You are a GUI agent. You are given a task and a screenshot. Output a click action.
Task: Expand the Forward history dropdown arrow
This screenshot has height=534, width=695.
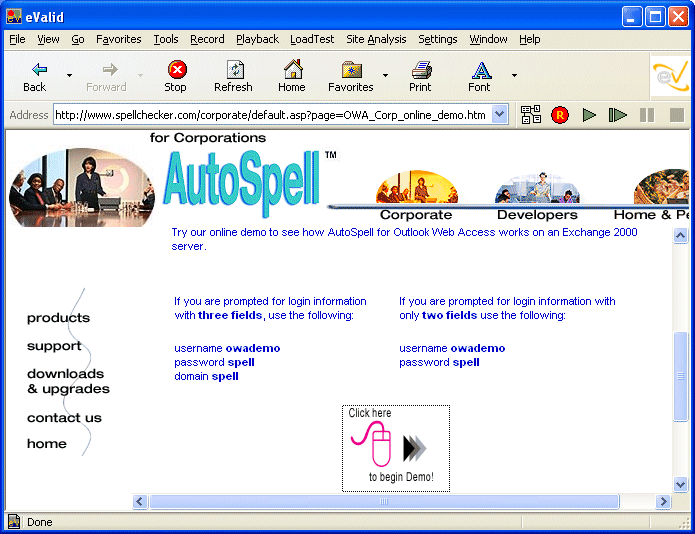coord(140,75)
